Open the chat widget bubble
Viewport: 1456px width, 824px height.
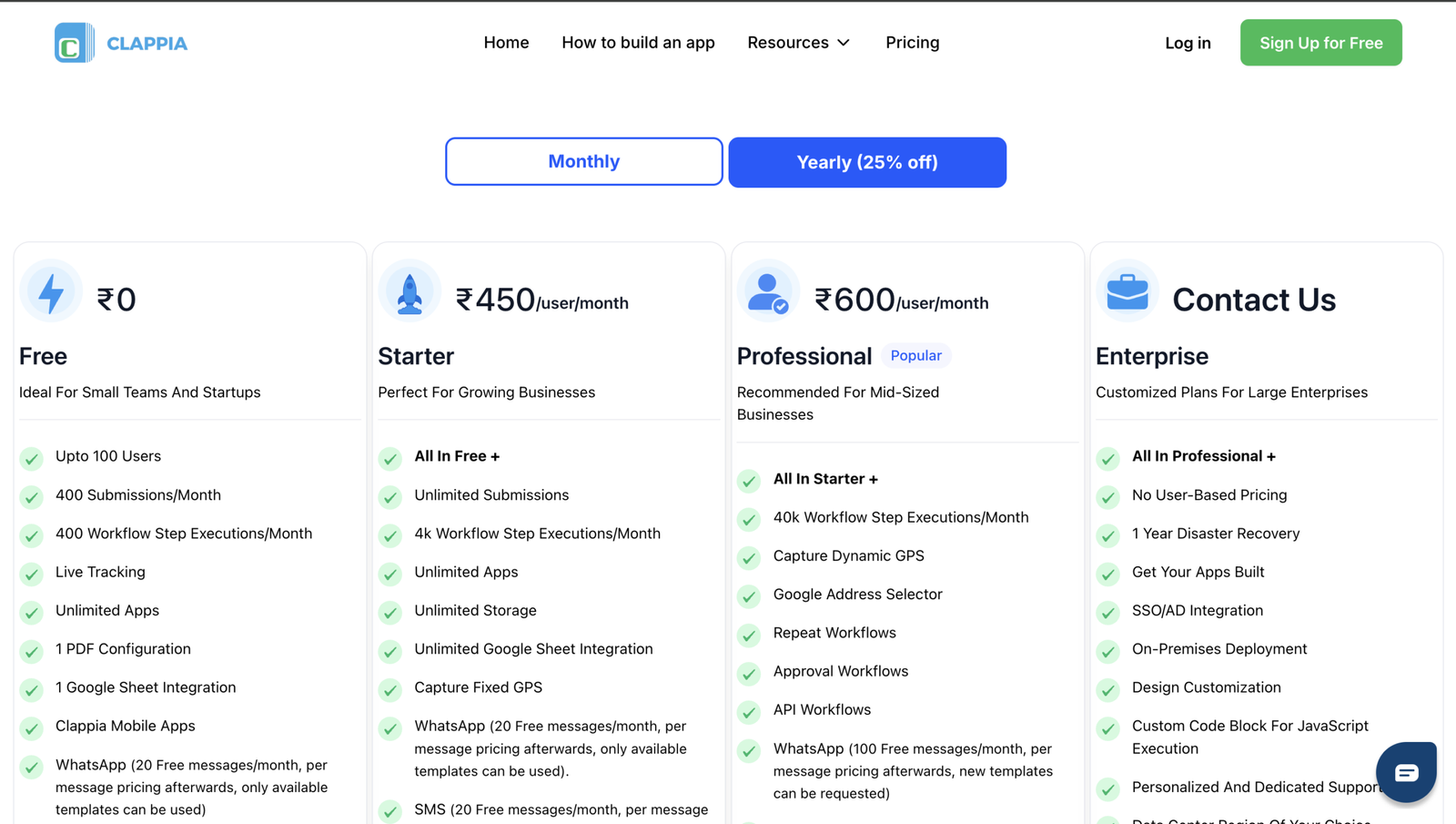(1406, 772)
